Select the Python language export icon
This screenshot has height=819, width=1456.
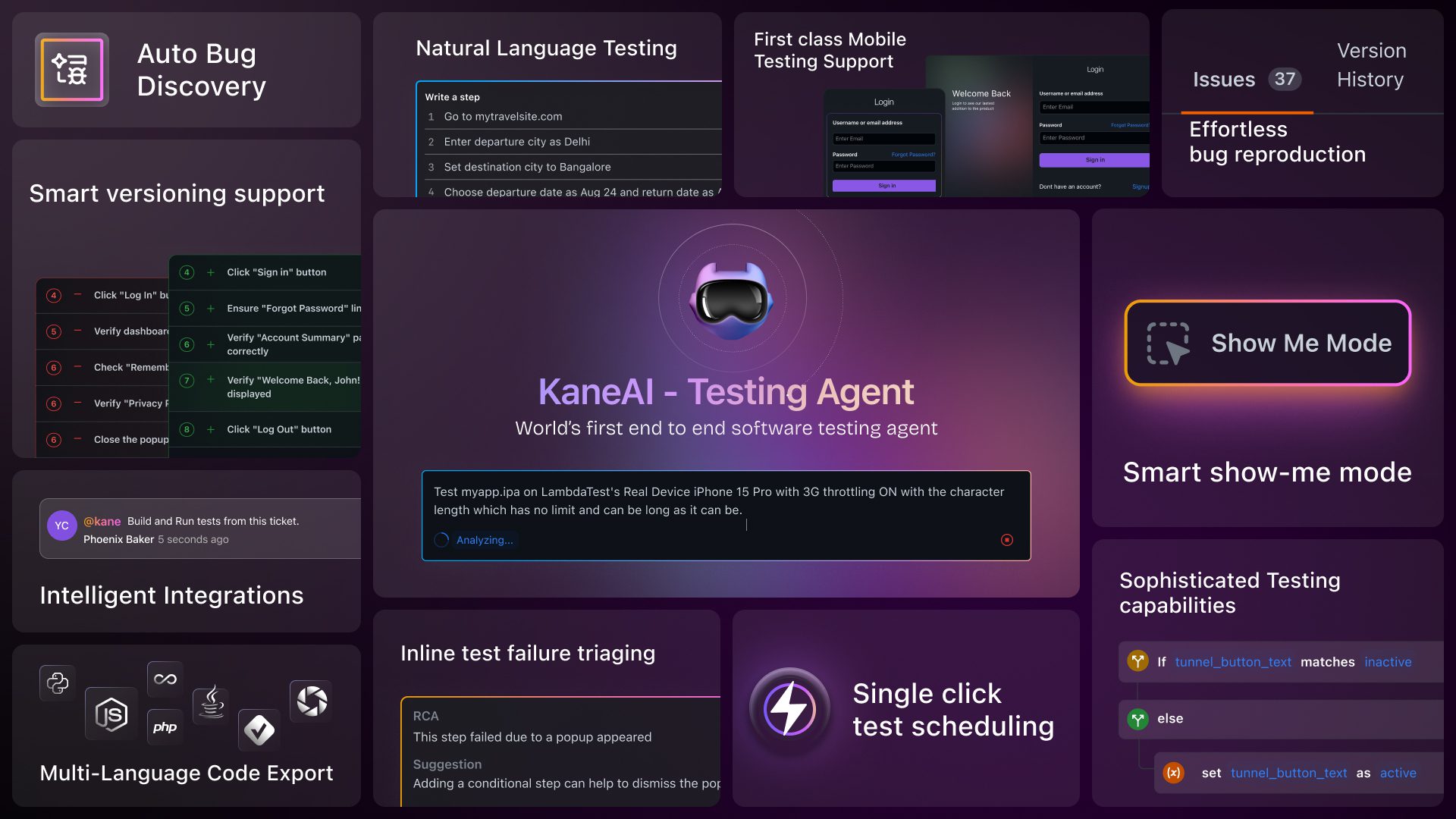(x=58, y=682)
